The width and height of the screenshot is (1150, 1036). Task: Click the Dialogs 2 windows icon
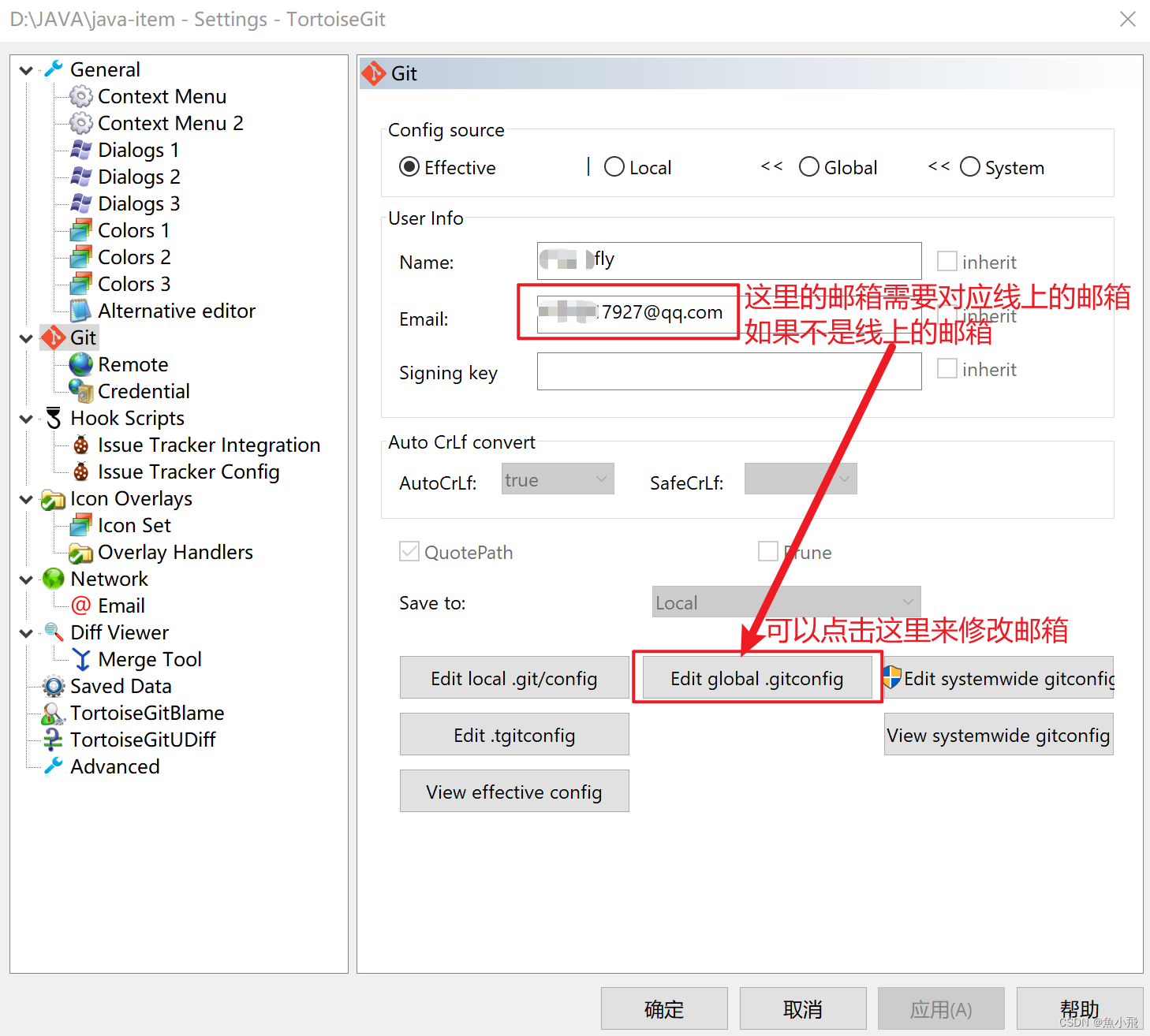pyautogui.click(x=81, y=177)
